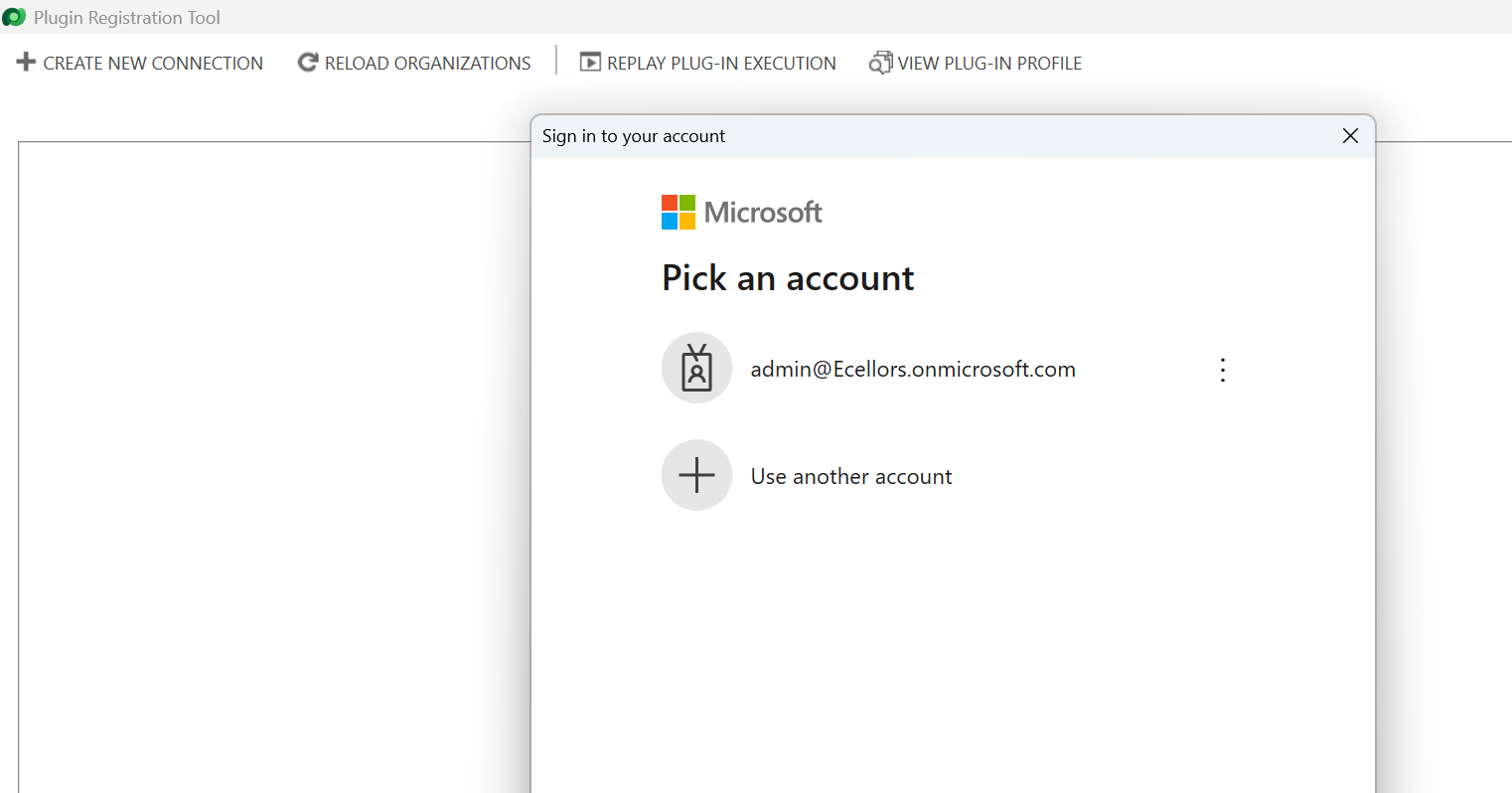Click the ID badge account avatar
The width and height of the screenshot is (1512, 793).
pyautogui.click(x=696, y=369)
